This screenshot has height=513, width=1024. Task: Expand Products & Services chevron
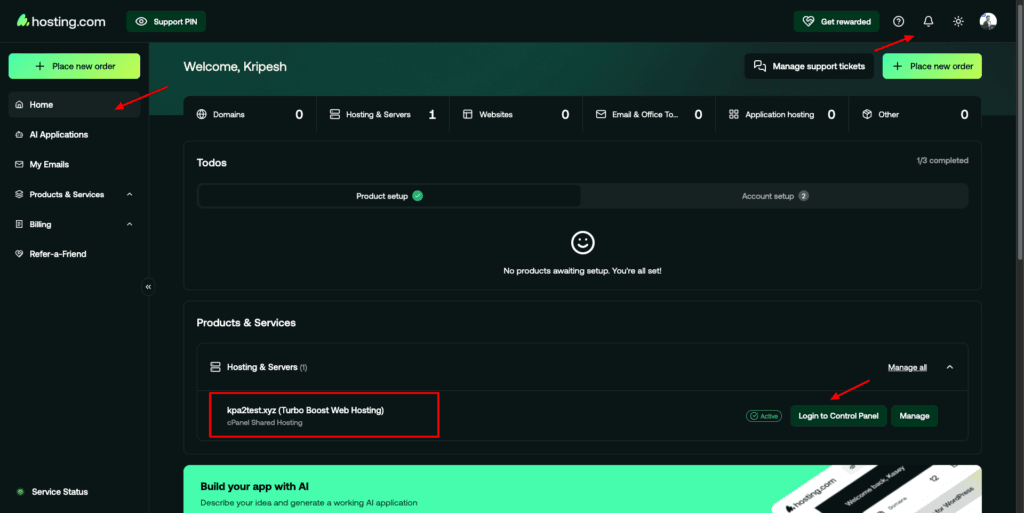pyautogui.click(x=129, y=194)
